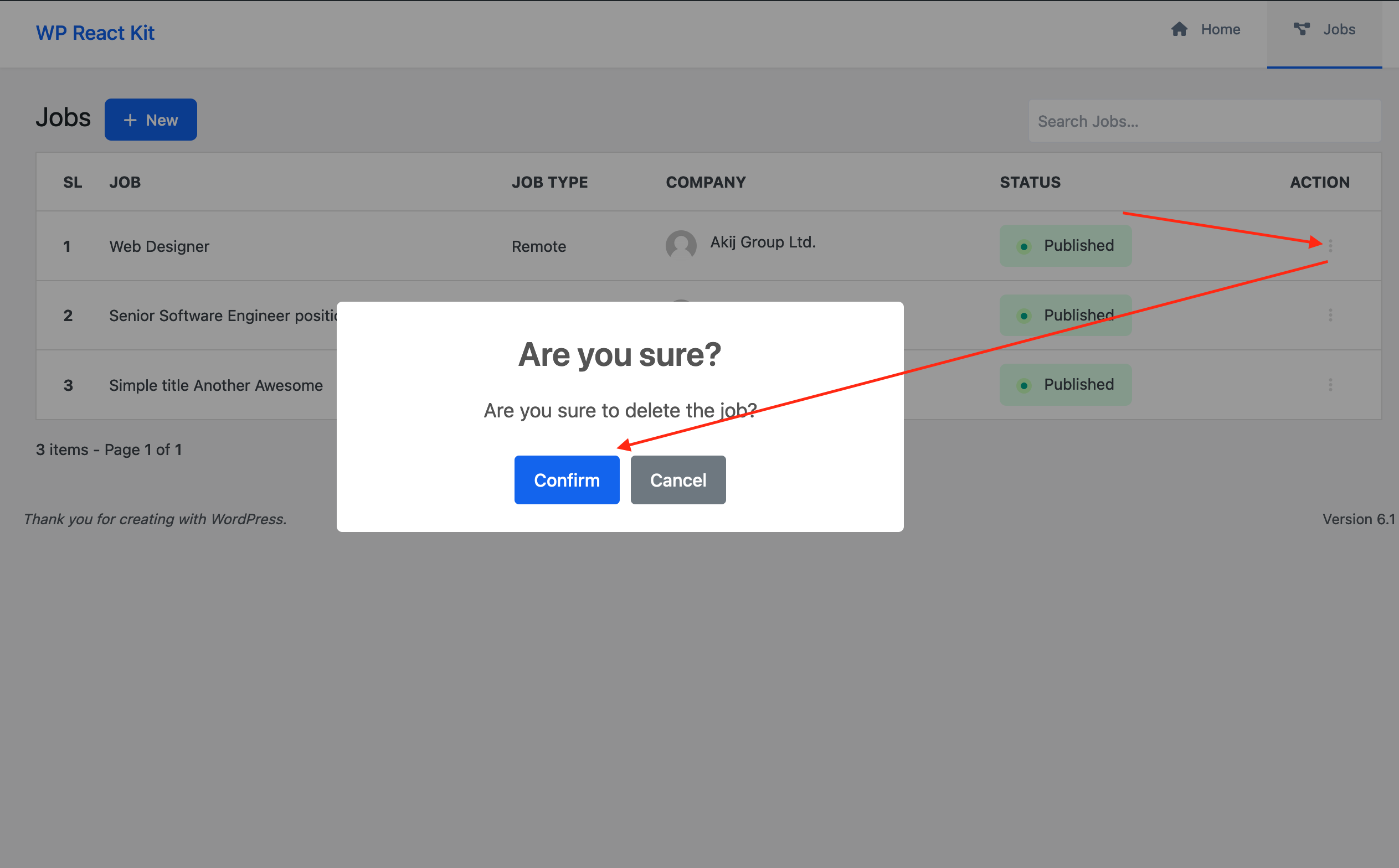Click the Web Designer job title
The width and height of the screenshot is (1399, 868).
tap(159, 246)
